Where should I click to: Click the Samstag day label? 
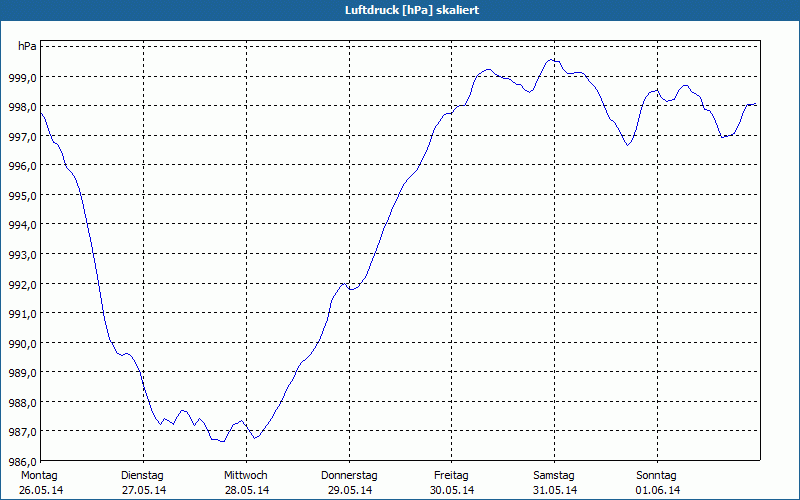point(554,476)
